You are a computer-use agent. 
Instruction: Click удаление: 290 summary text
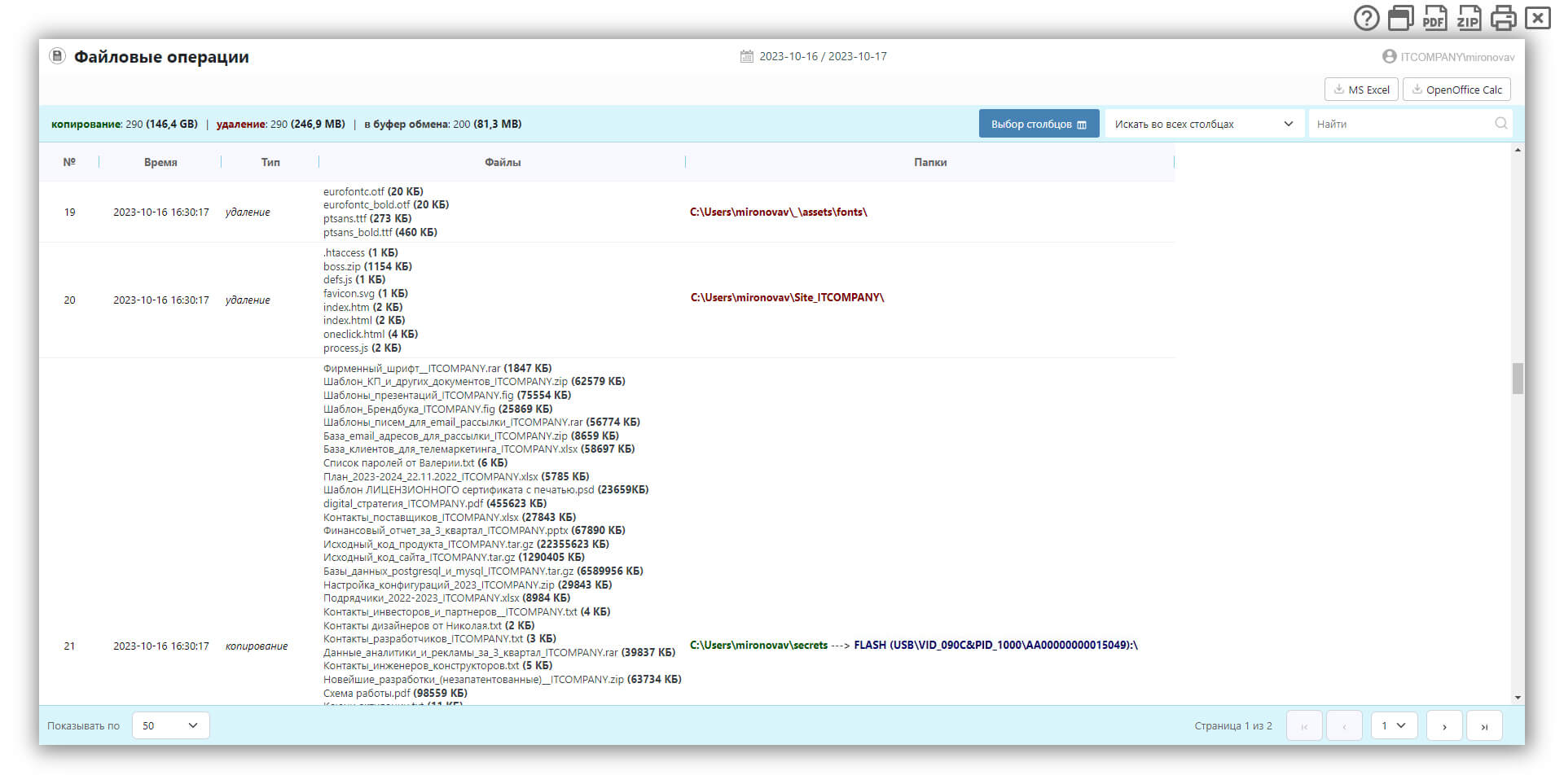tap(281, 124)
